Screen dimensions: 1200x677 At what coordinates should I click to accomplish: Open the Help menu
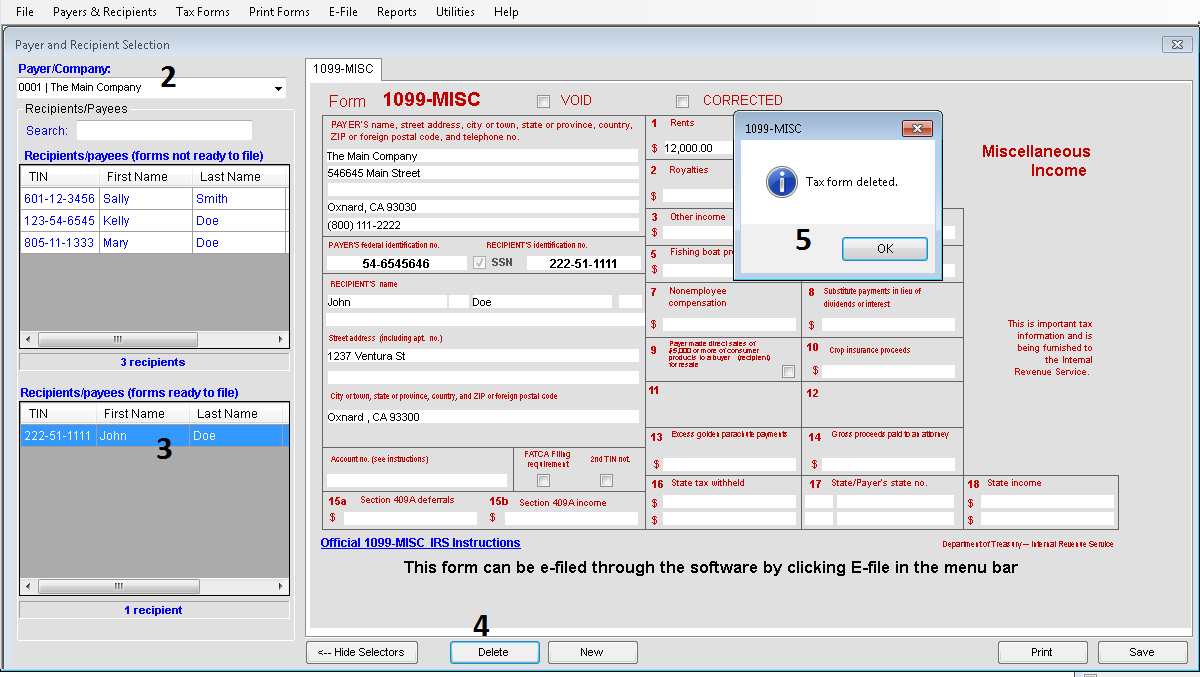click(506, 12)
